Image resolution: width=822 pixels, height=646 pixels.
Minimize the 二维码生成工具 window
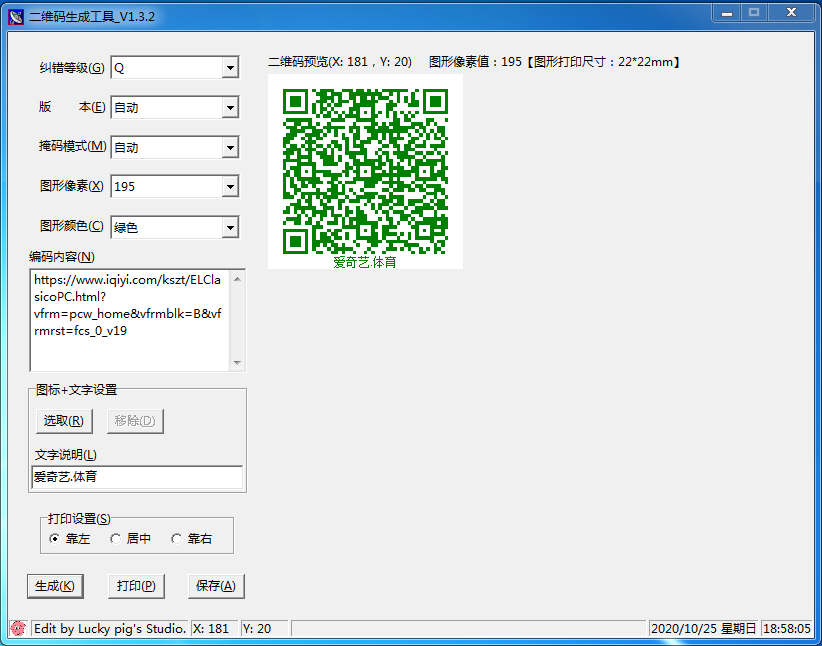pos(728,12)
